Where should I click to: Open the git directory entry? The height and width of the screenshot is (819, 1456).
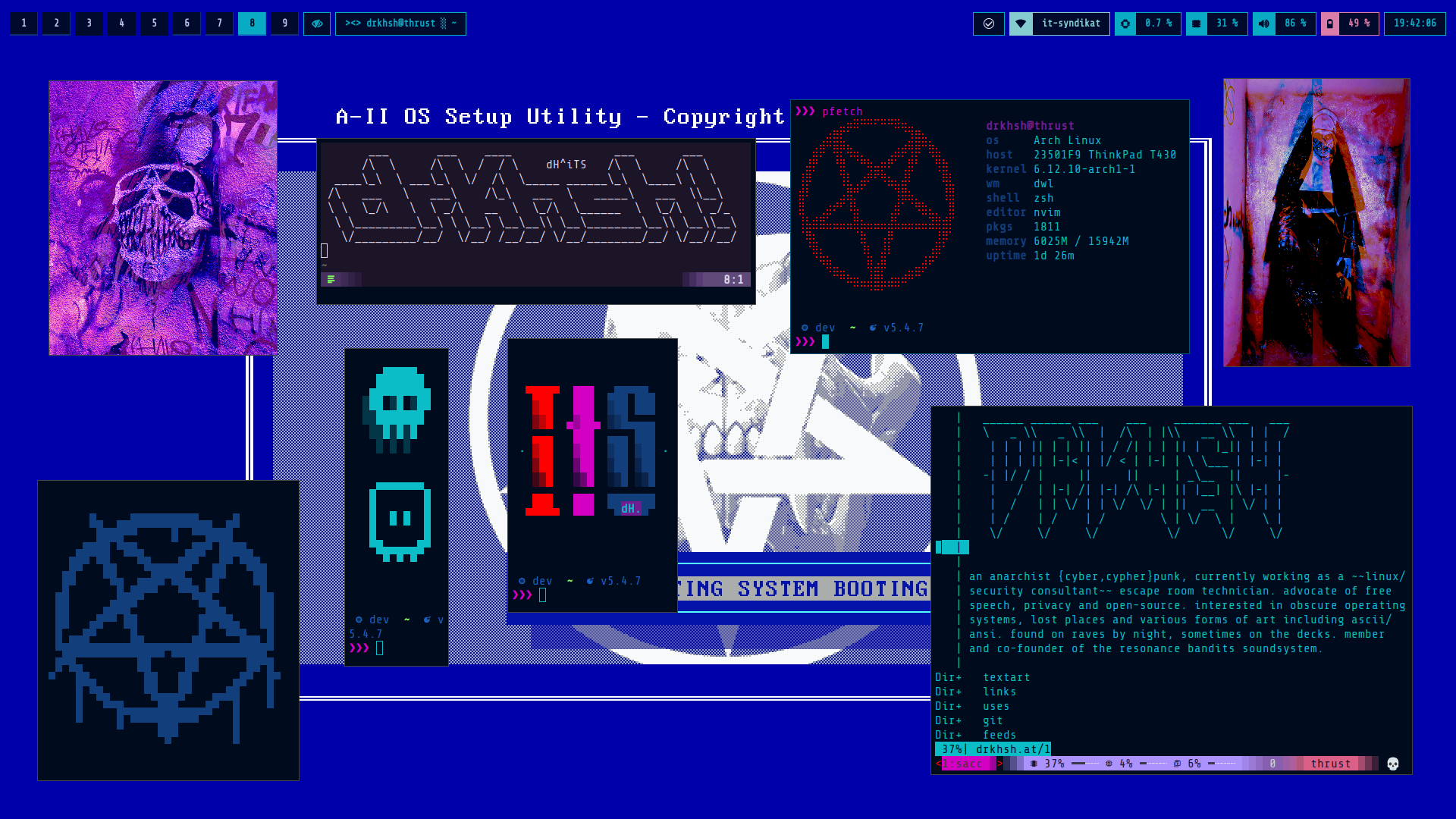993,720
